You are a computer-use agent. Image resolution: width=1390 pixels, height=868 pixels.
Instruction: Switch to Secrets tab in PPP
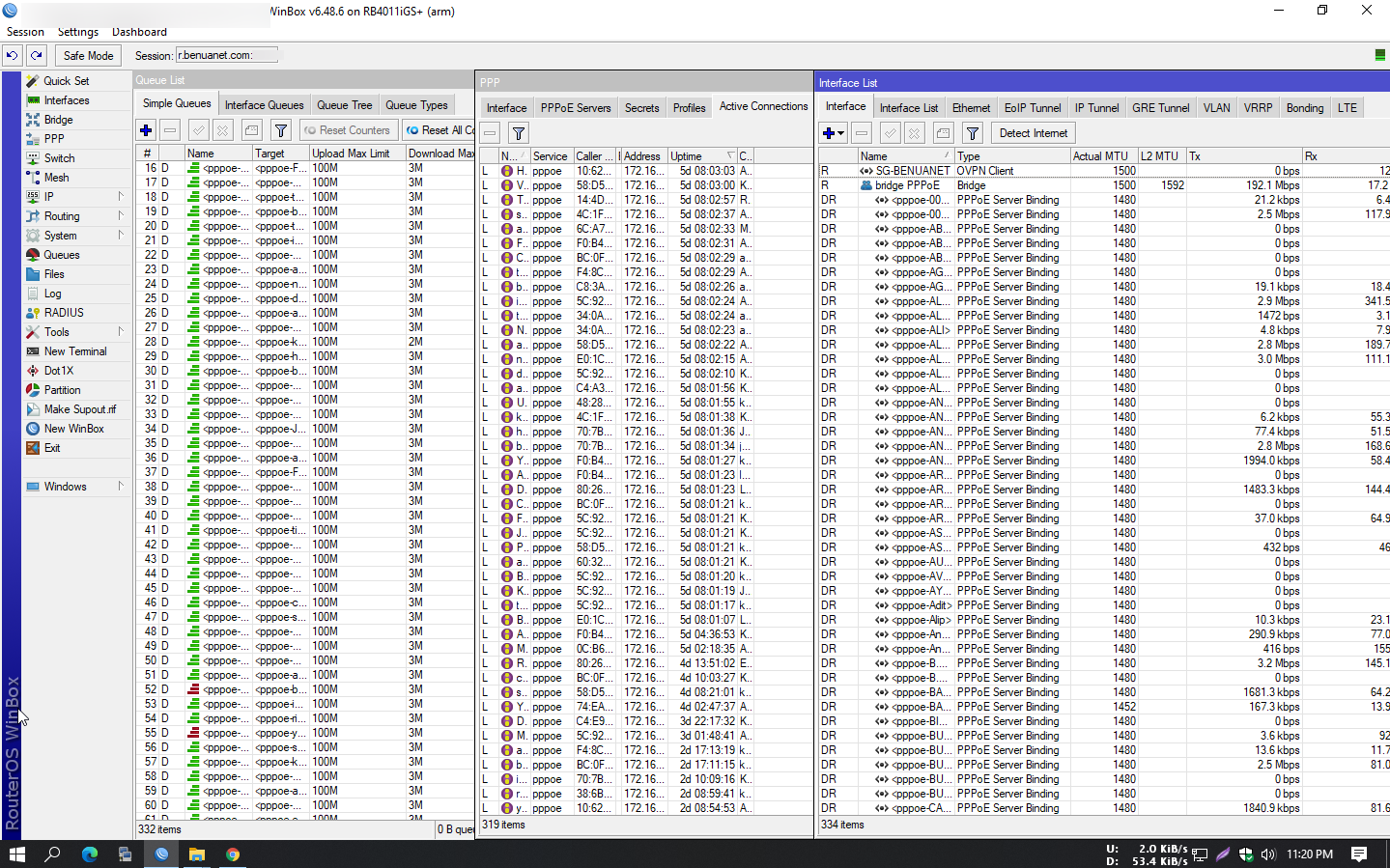641,108
